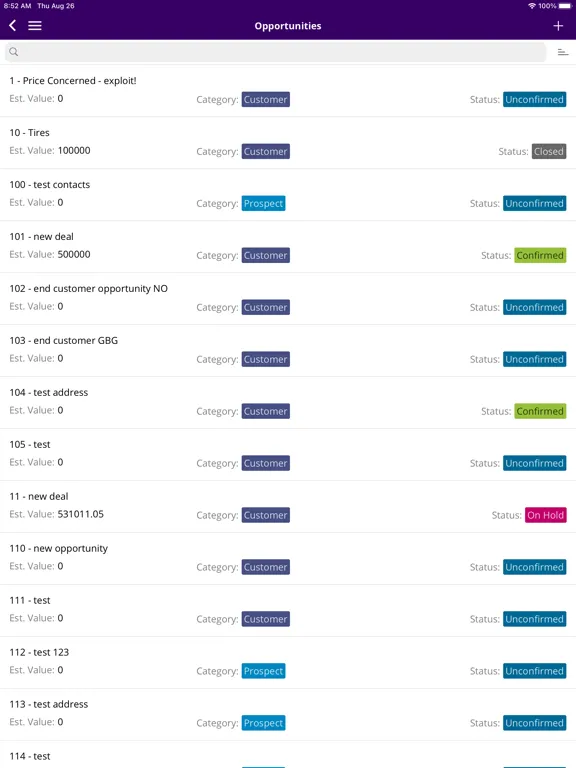This screenshot has width=576, height=768.
Task: Open opportunity 1 - Price Concerned - exploit!
Action: (288, 91)
